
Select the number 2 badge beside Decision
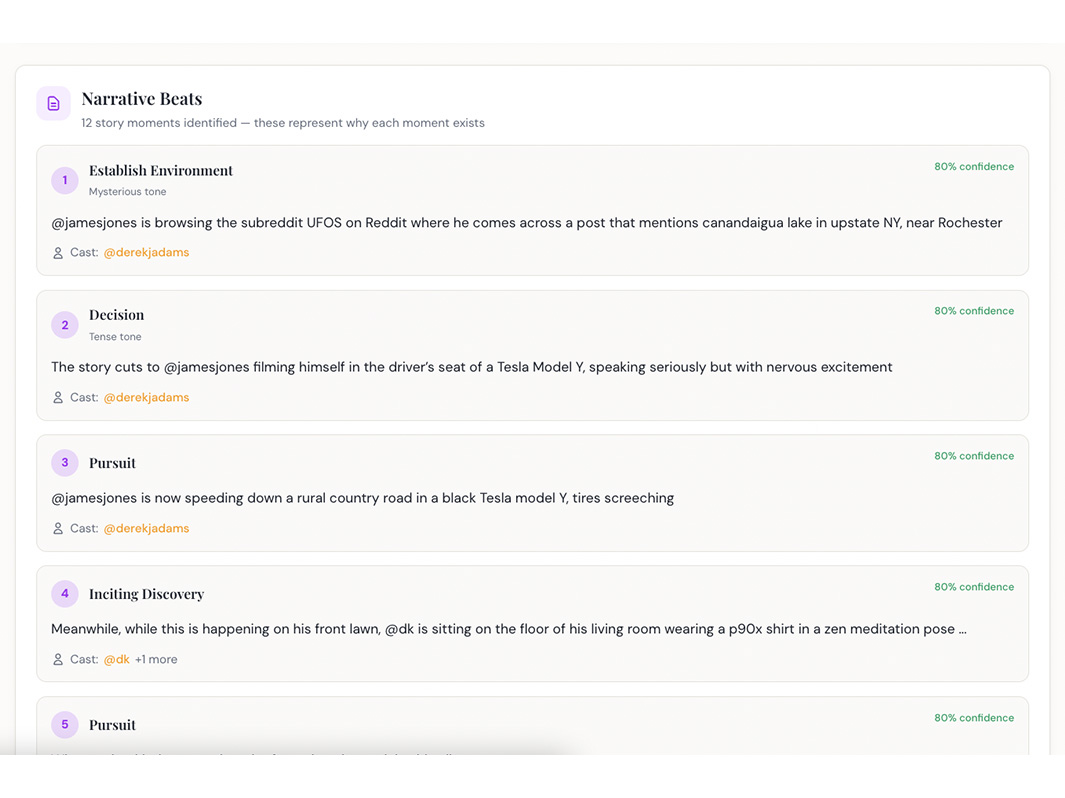(x=65, y=325)
